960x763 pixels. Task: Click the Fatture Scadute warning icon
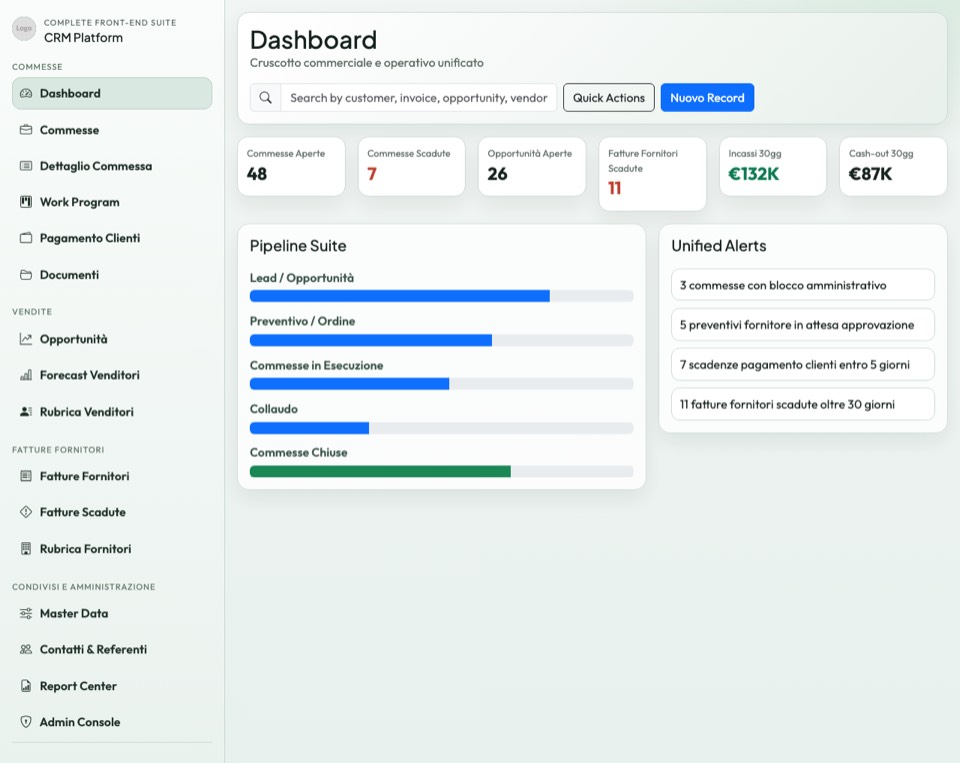coord(26,512)
